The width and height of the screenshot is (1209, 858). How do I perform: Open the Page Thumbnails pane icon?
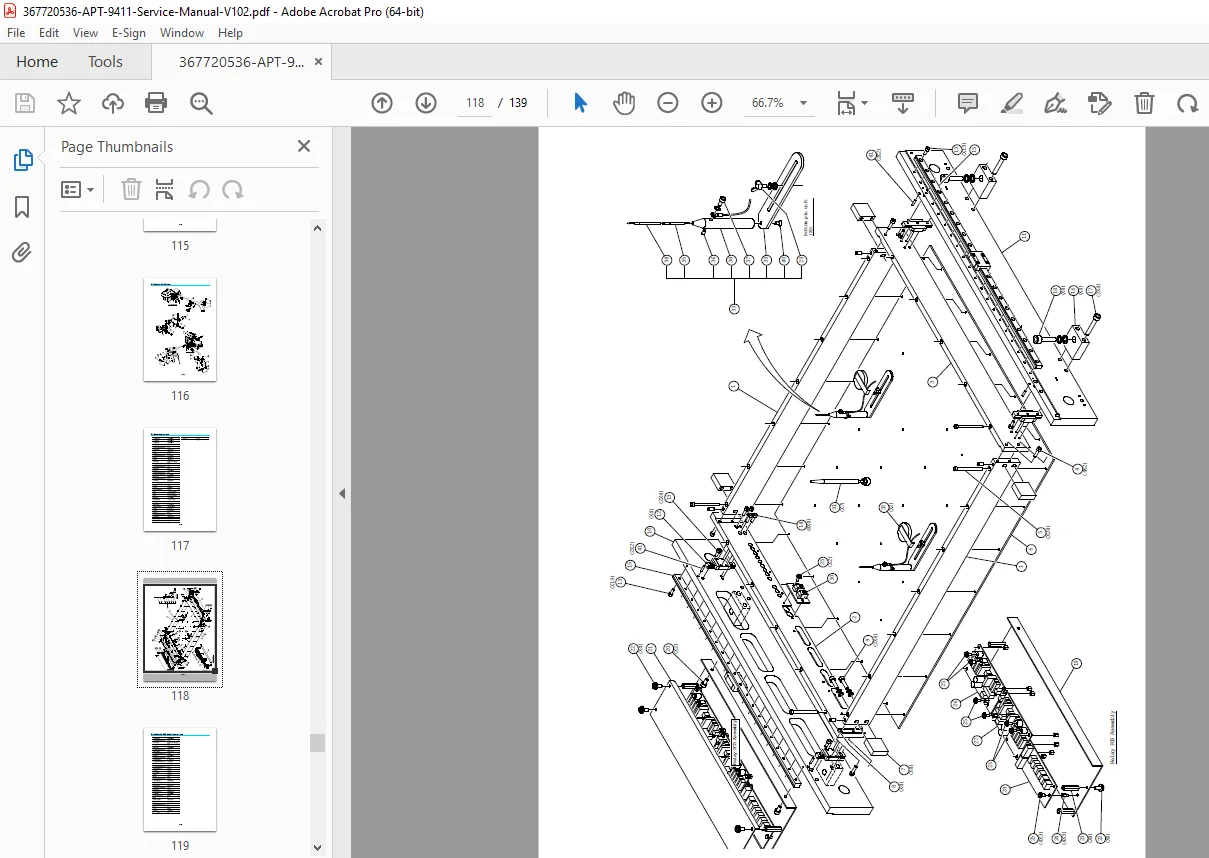click(22, 160)
